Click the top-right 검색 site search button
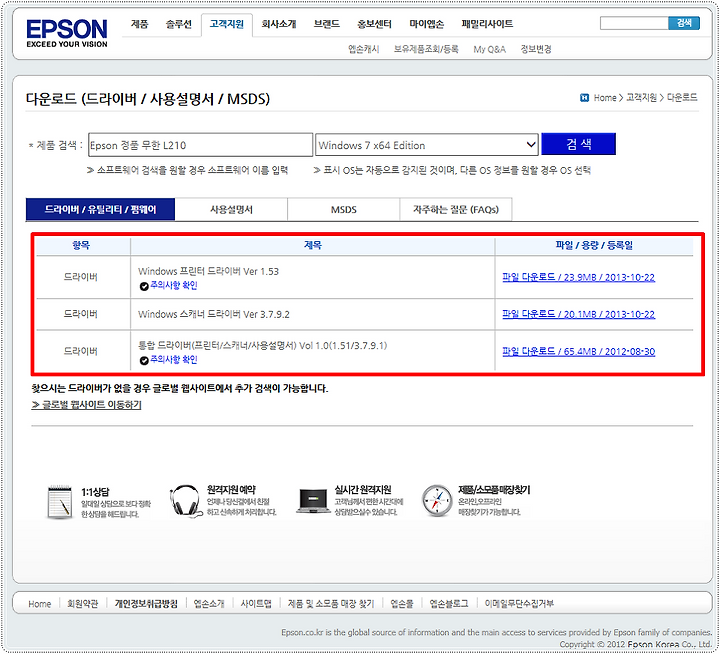This screenshot has height=654, width=720. tap(684, 23)
